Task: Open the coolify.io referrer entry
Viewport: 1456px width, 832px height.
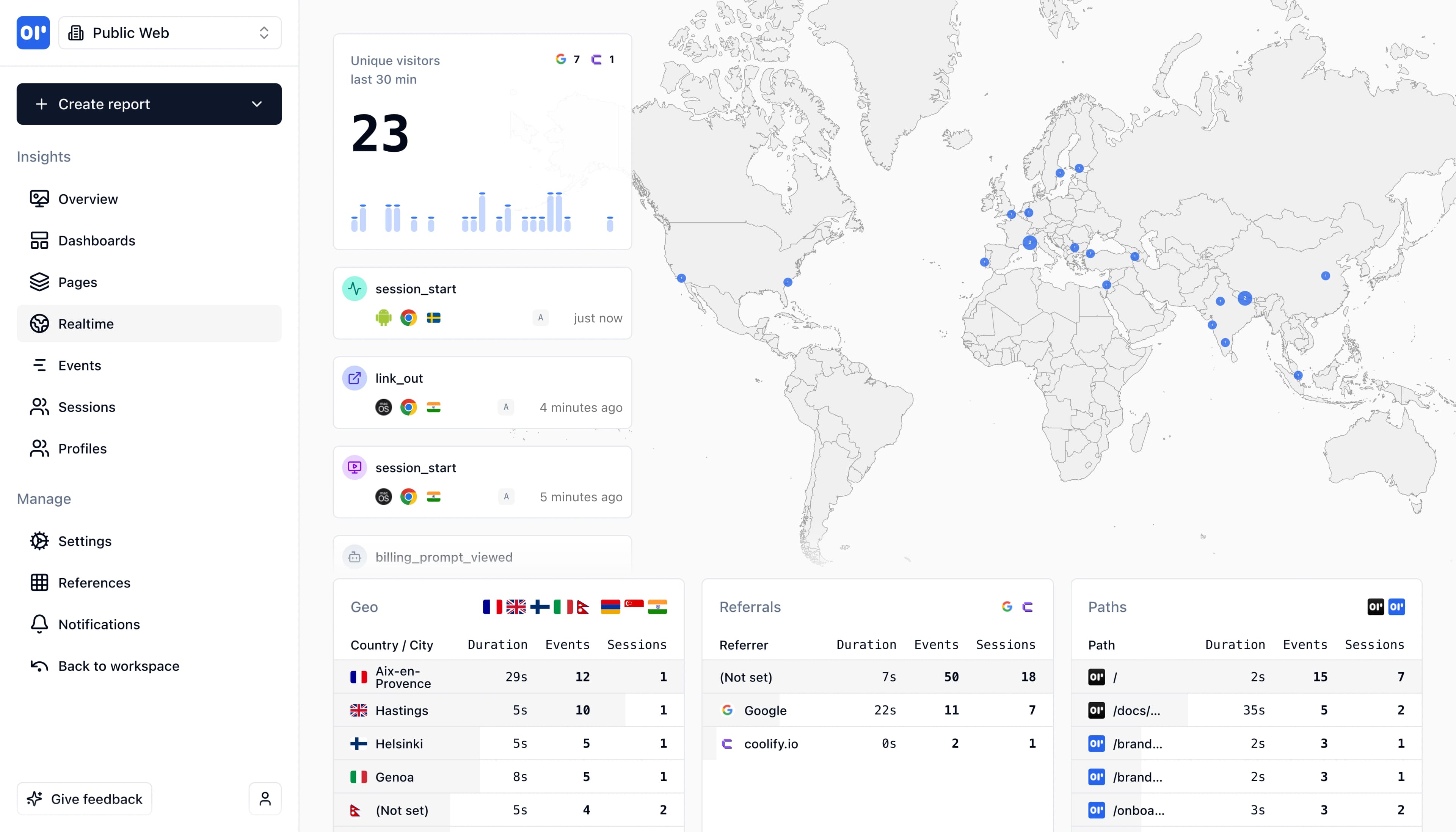Action: [x=770, y=743]
